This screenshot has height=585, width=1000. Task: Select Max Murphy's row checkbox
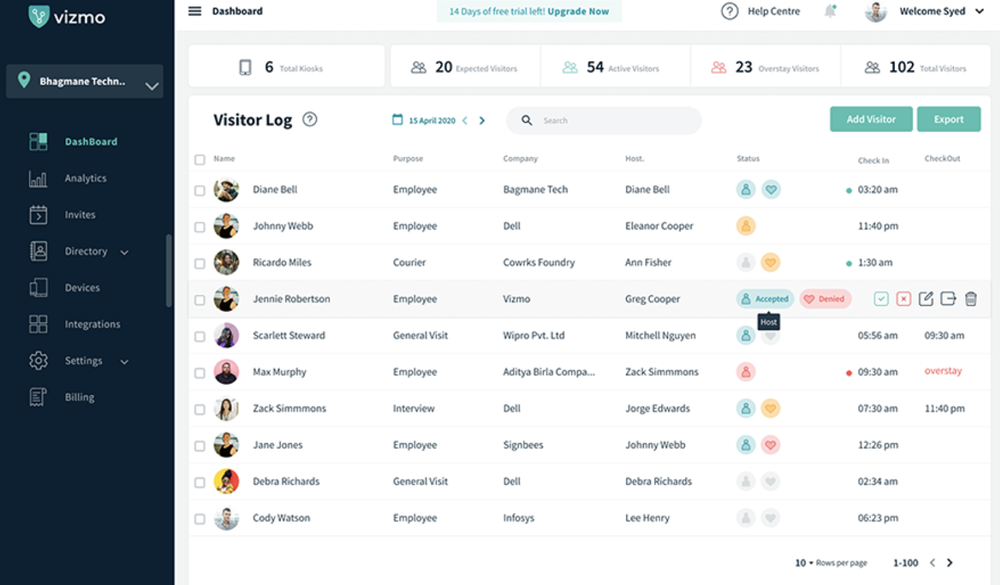pyautogui.click(x=200, y=373)
